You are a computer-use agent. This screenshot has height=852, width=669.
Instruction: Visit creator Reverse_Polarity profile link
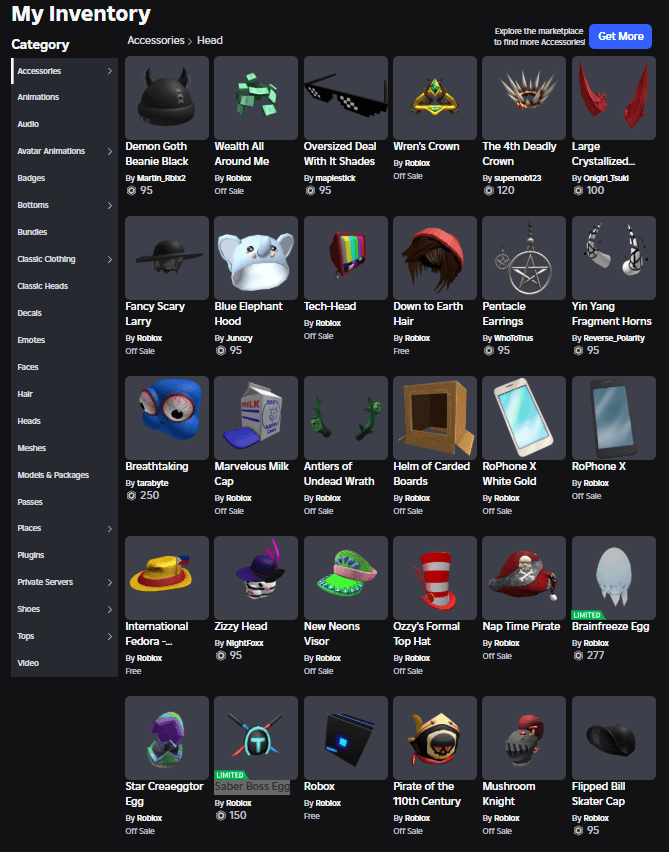[614, 339]
